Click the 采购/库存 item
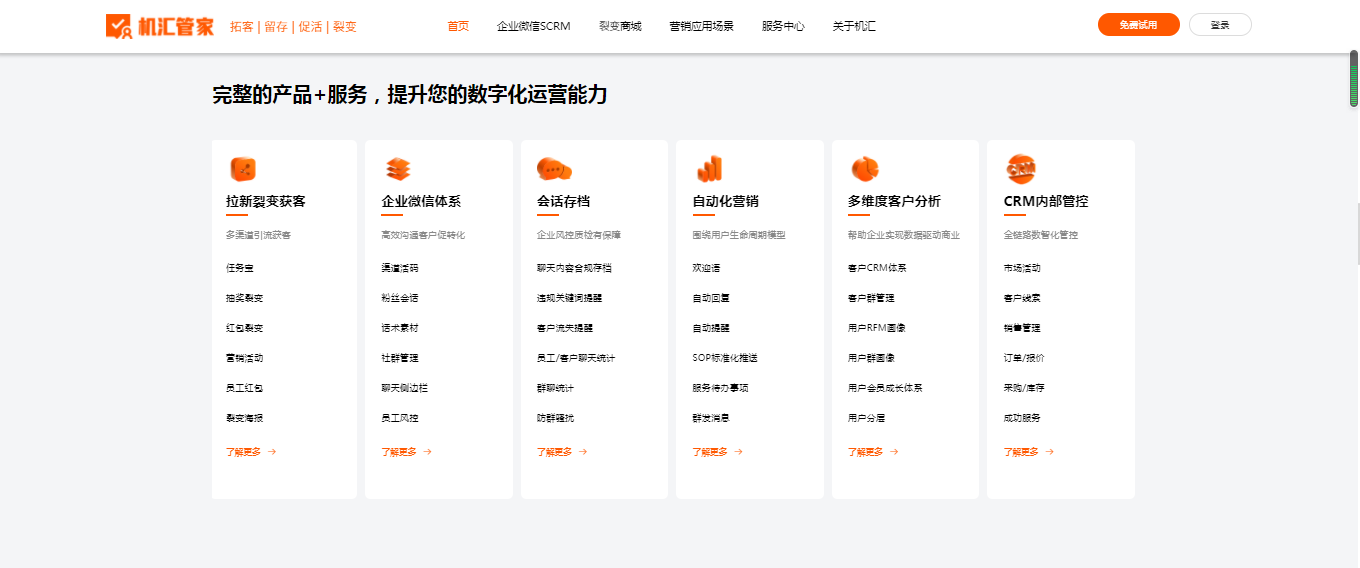 pos(1024,388)
